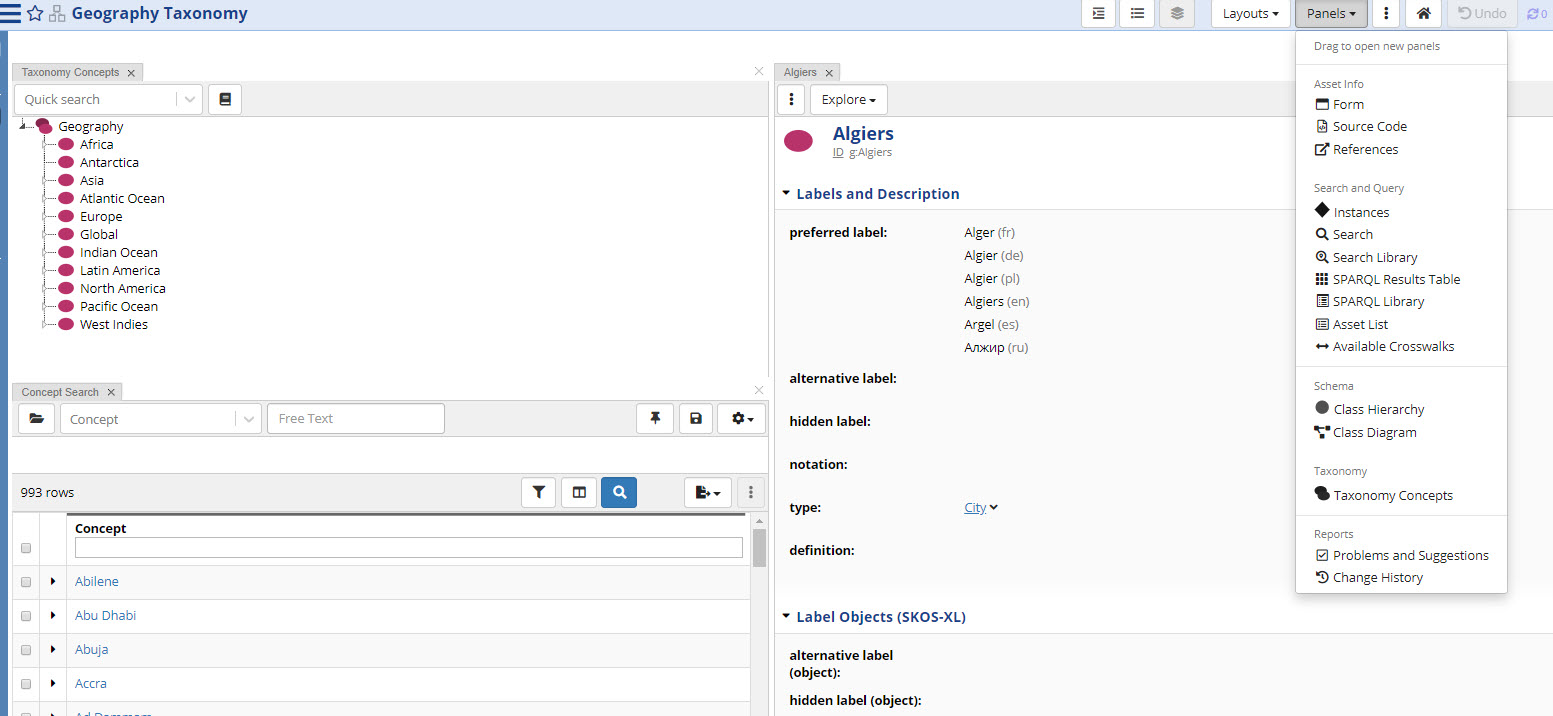Select the checkbox next to Abilene
The width and height of the screenshot is (1553, 716).
tap(25, 581)
